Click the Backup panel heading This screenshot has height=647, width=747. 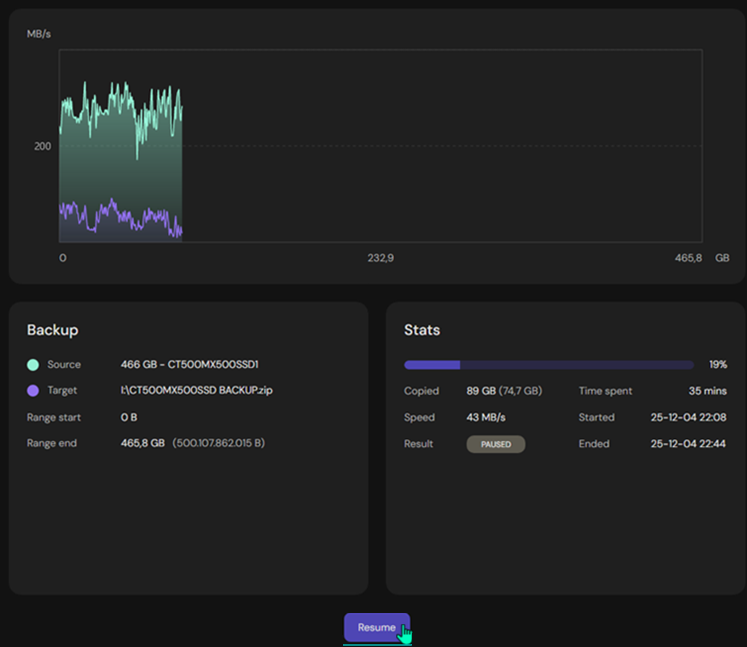[x=52, y=330]
